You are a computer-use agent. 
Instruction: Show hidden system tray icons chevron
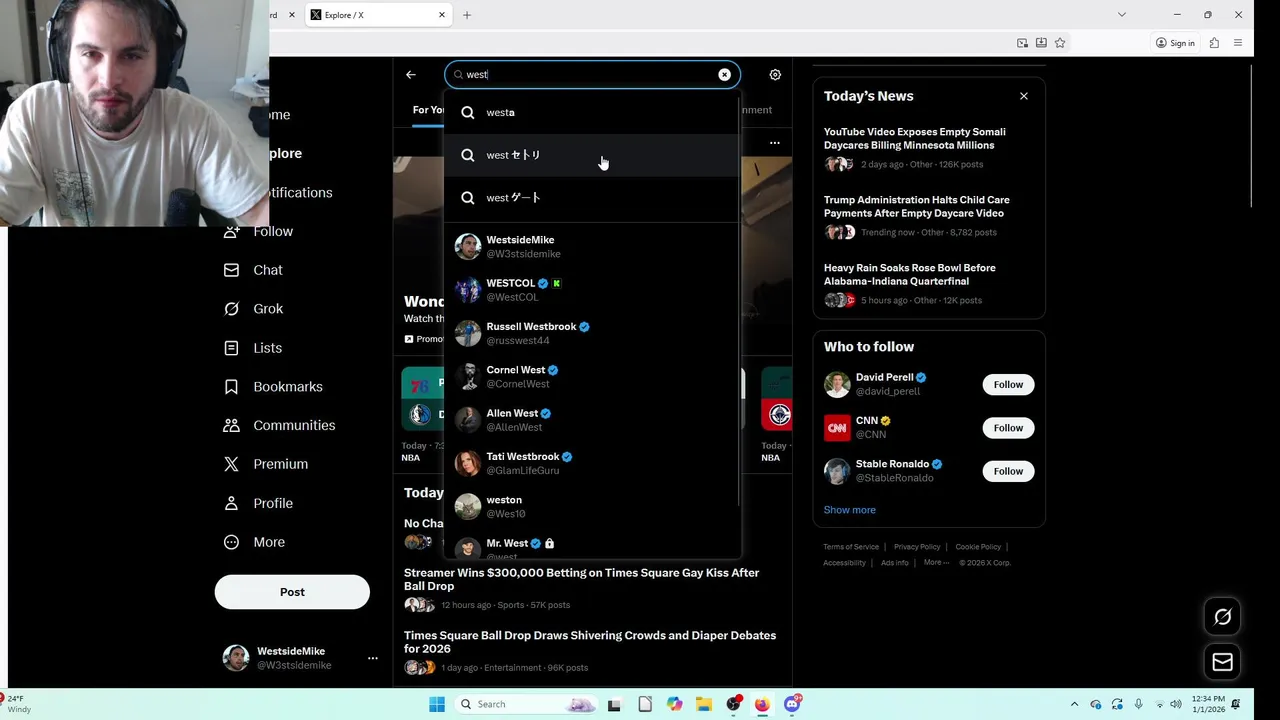(1074, 704)
